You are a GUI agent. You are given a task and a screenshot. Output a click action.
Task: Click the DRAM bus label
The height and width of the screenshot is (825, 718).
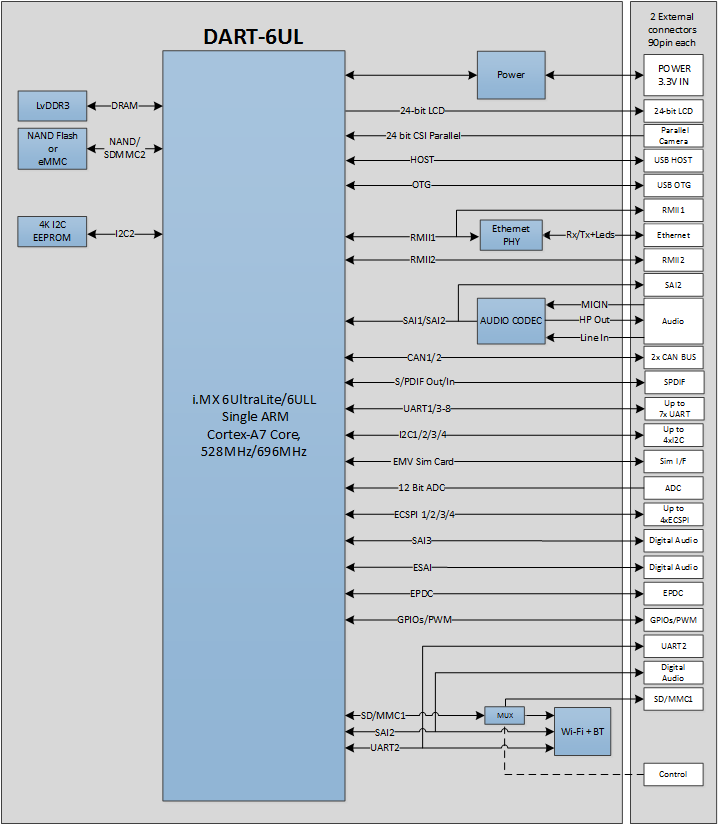125,106
